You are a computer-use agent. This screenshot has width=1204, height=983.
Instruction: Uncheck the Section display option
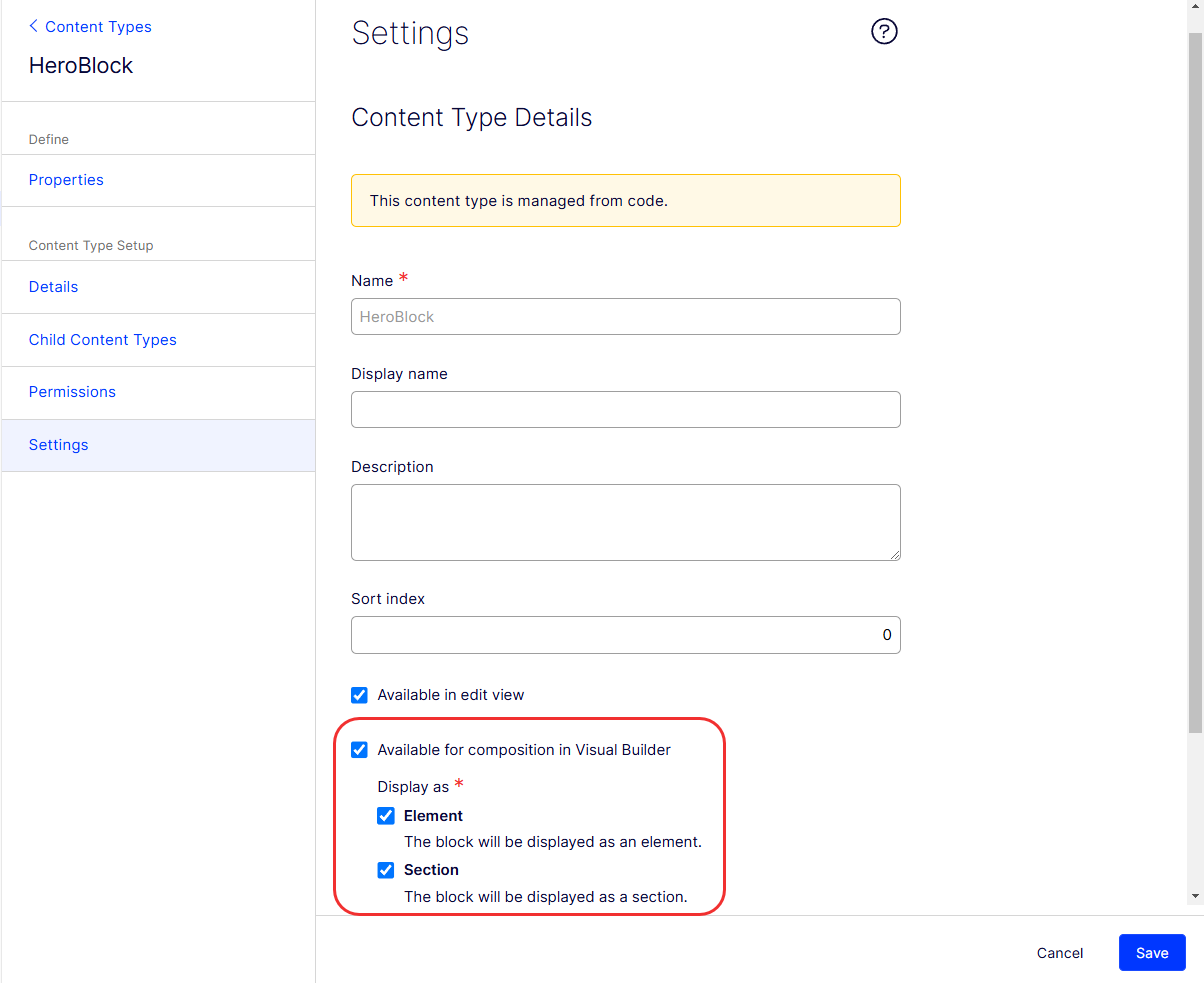coord(386,870)
